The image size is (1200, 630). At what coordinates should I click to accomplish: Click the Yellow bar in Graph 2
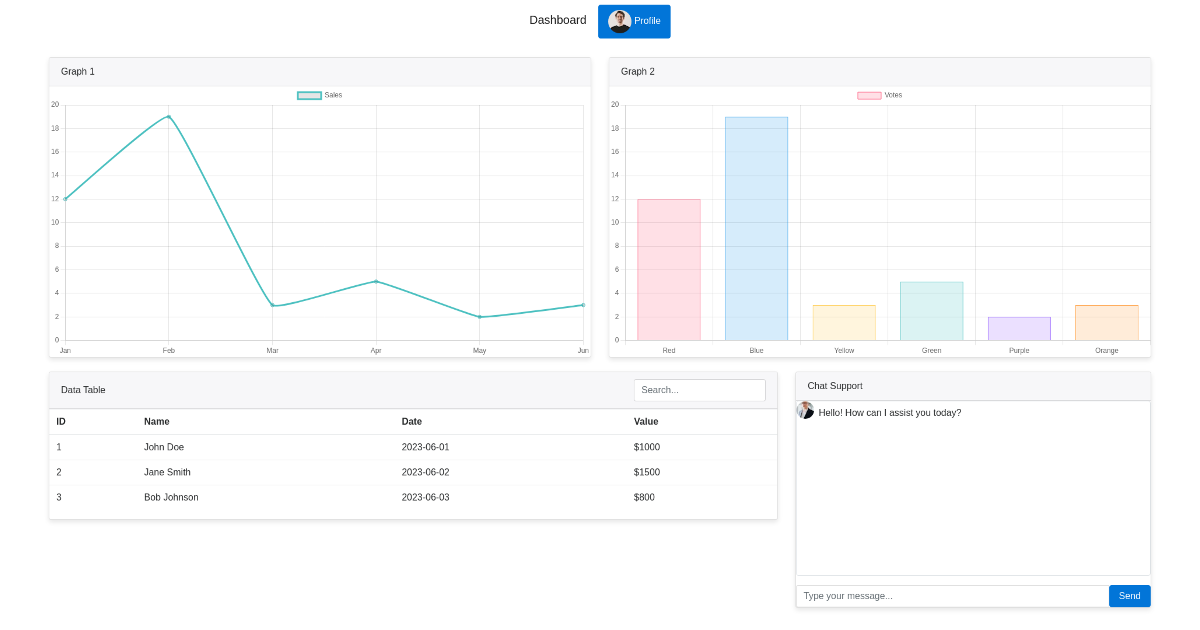click(x=843, y=320)
